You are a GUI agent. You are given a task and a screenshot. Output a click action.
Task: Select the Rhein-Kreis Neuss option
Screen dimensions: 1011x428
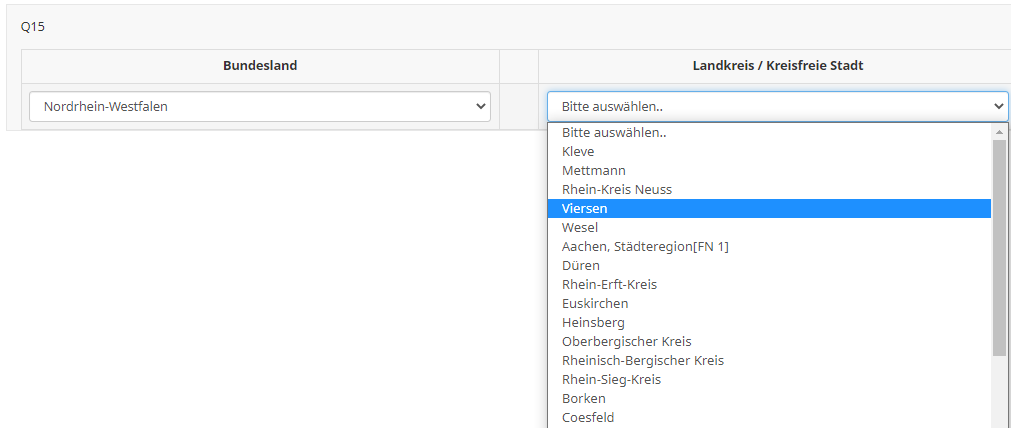(617, 189)
